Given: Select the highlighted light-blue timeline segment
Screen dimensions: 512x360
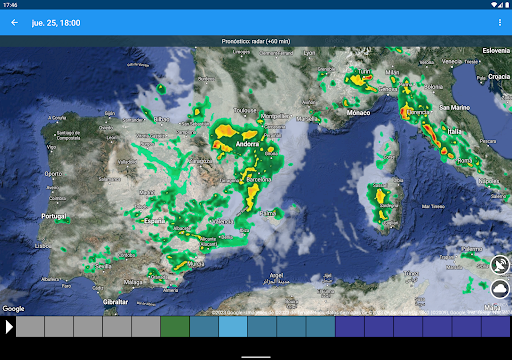Looking at the screenshot, I should coord(233,327).
